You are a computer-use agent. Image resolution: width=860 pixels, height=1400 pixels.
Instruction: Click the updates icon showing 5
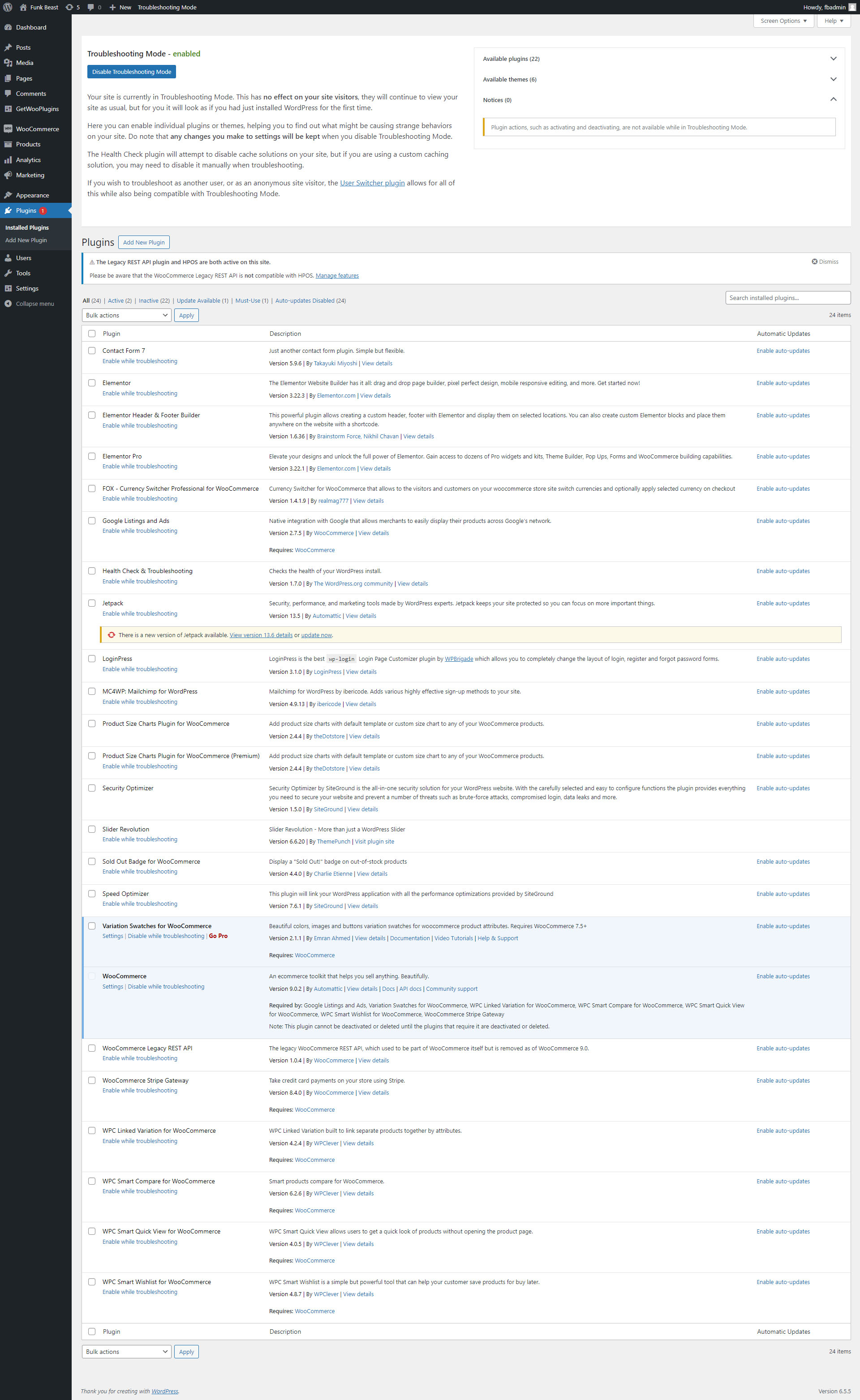point(69,8)
